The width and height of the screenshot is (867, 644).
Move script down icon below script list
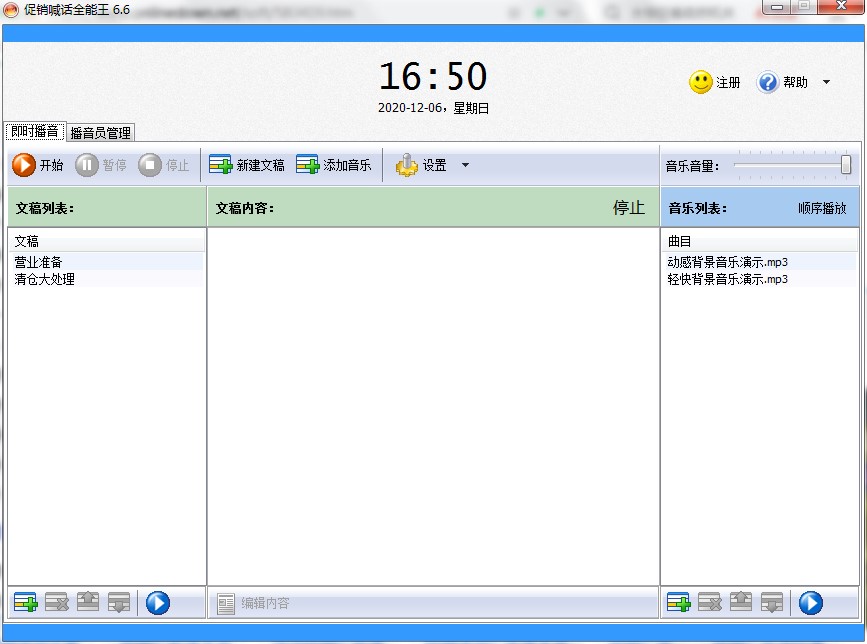click(119, 603)
